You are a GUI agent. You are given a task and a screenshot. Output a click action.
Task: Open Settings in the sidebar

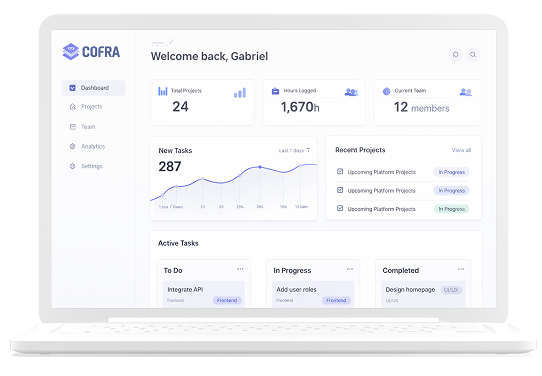(92, 166)
